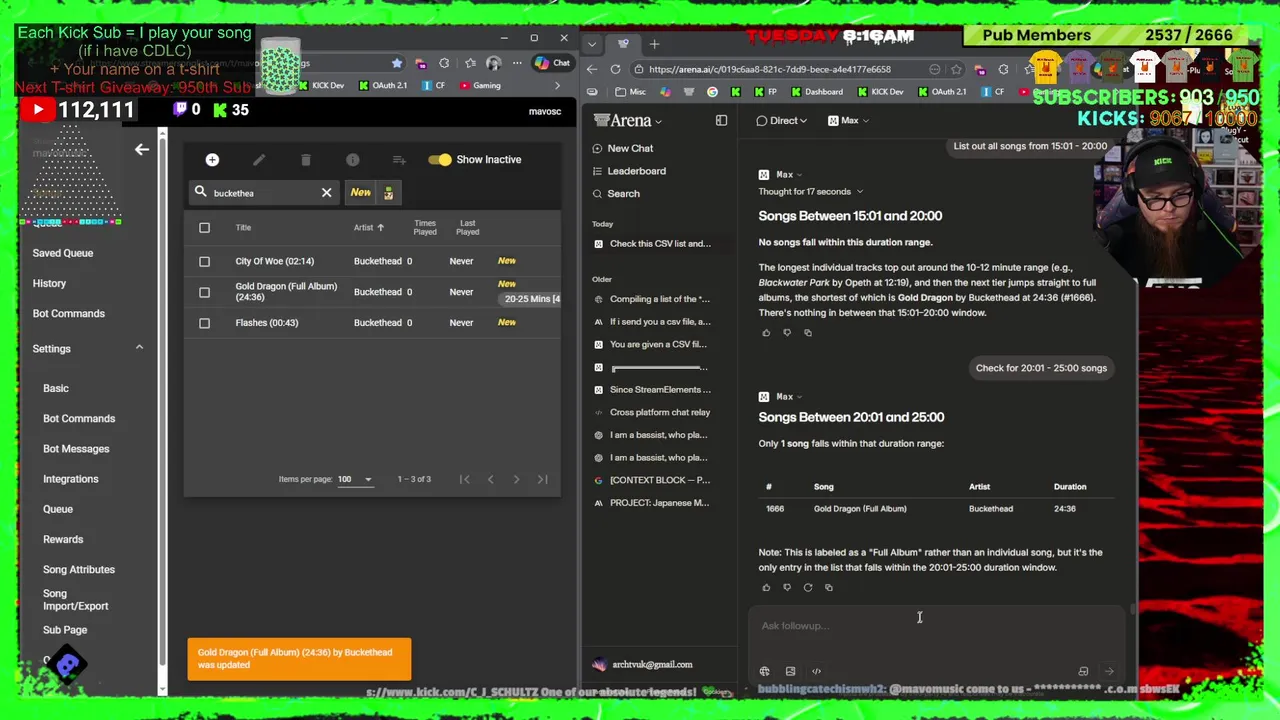1280x720 pixels.
Task: Click the web search globe icon in chat input
Action: coord(764,671)
